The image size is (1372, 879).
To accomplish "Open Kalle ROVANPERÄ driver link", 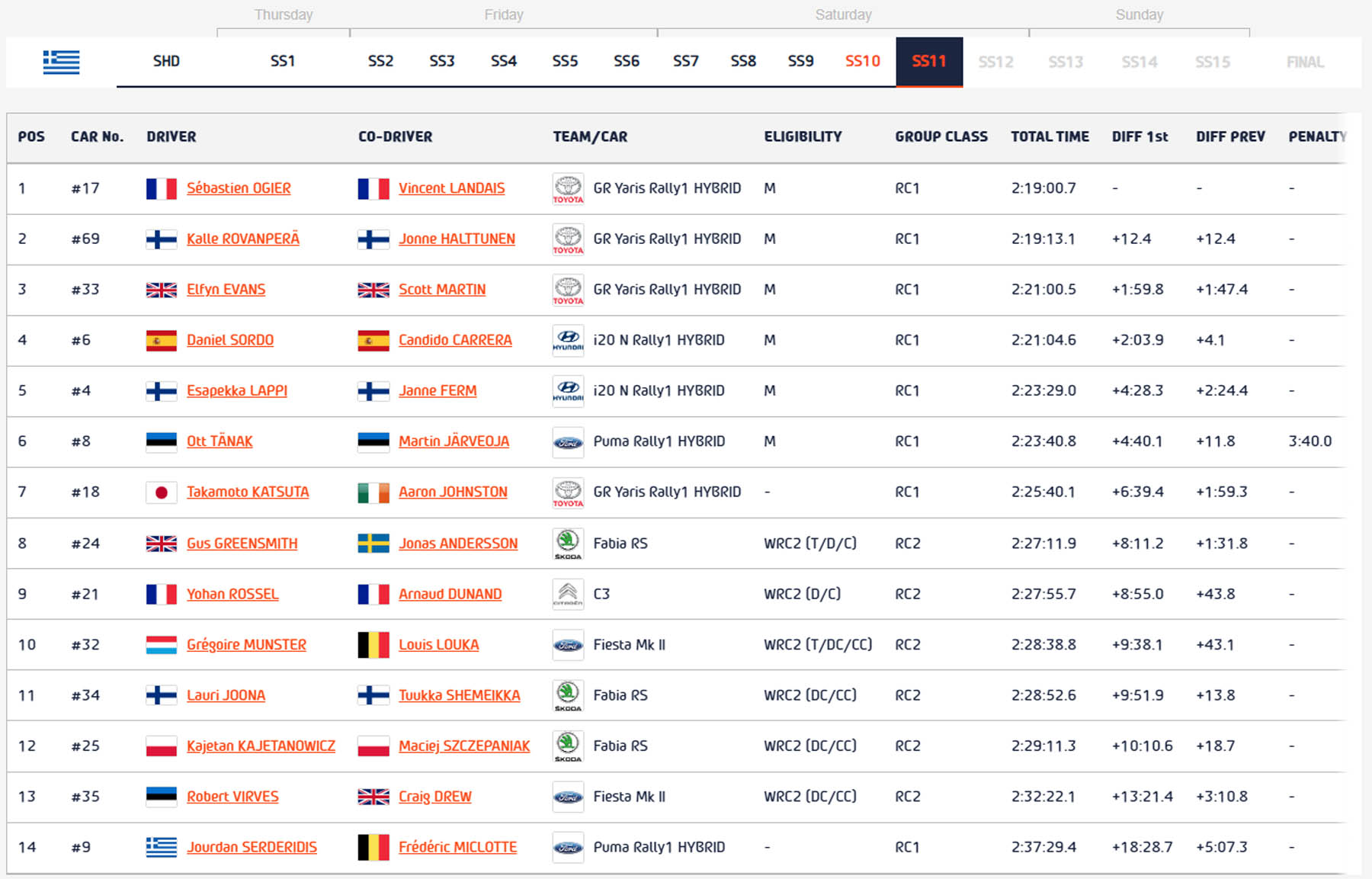I will 243,239.
